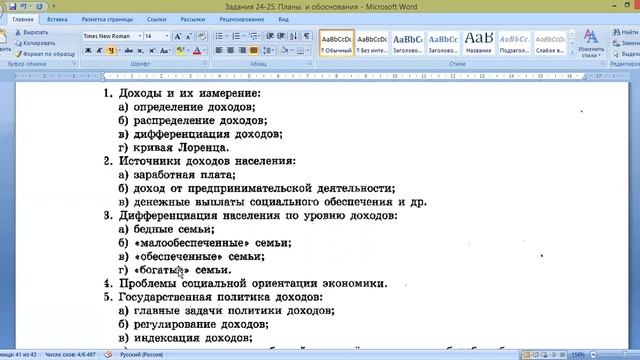Switch to Print Layout view
Image resolution: width=640 pixels, height=360 pixels.
pos(527,355)
